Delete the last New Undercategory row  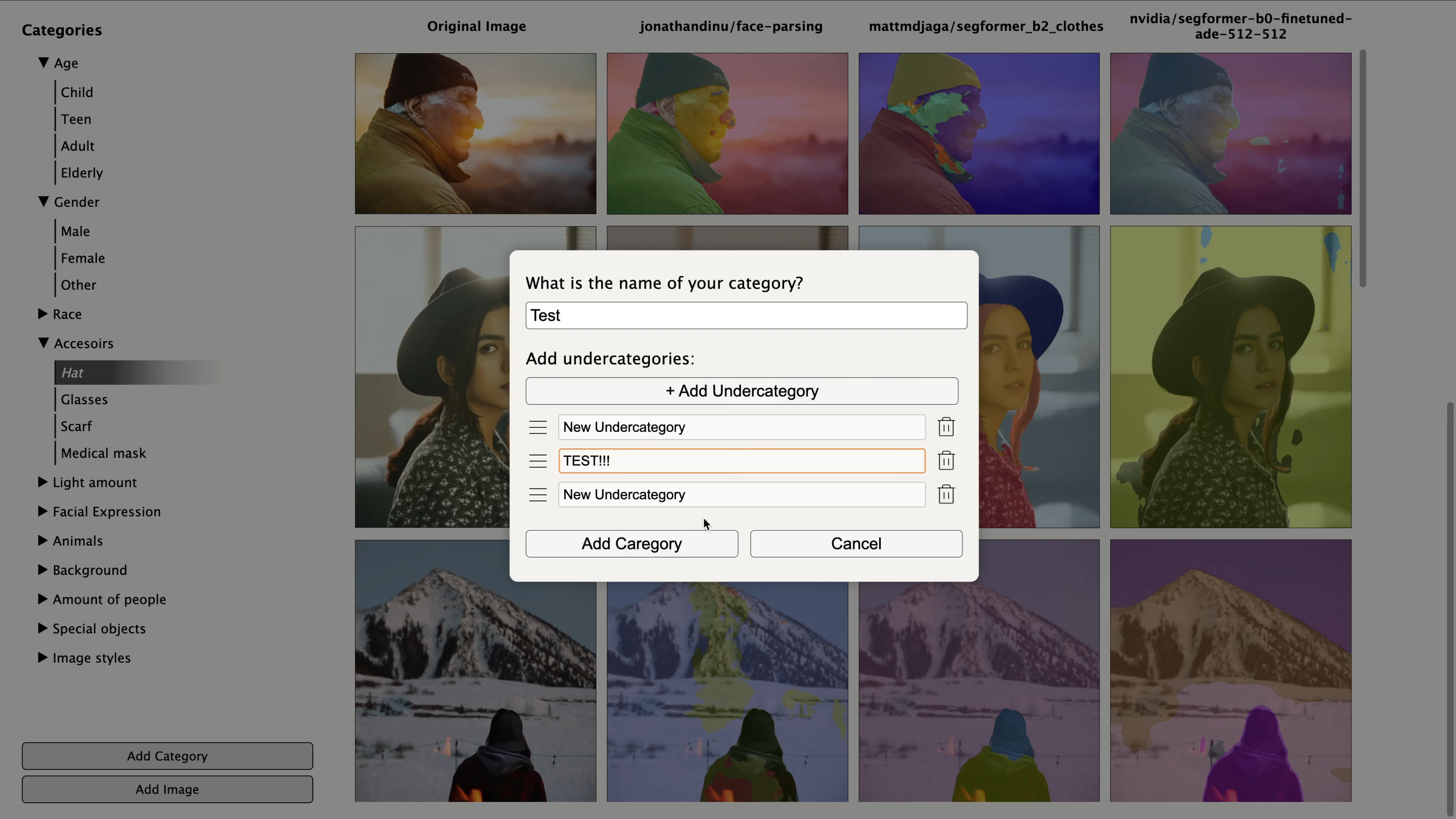(x=946, y=494)
